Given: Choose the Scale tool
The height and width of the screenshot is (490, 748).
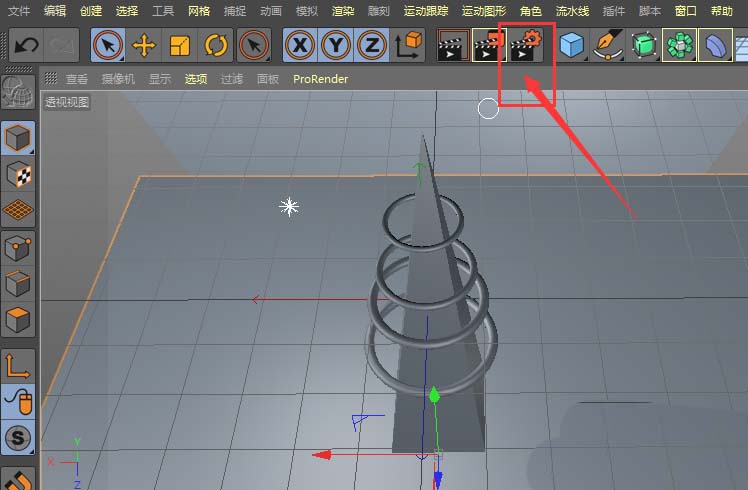Looking at the screenshot, I should (x=180, y=45).
